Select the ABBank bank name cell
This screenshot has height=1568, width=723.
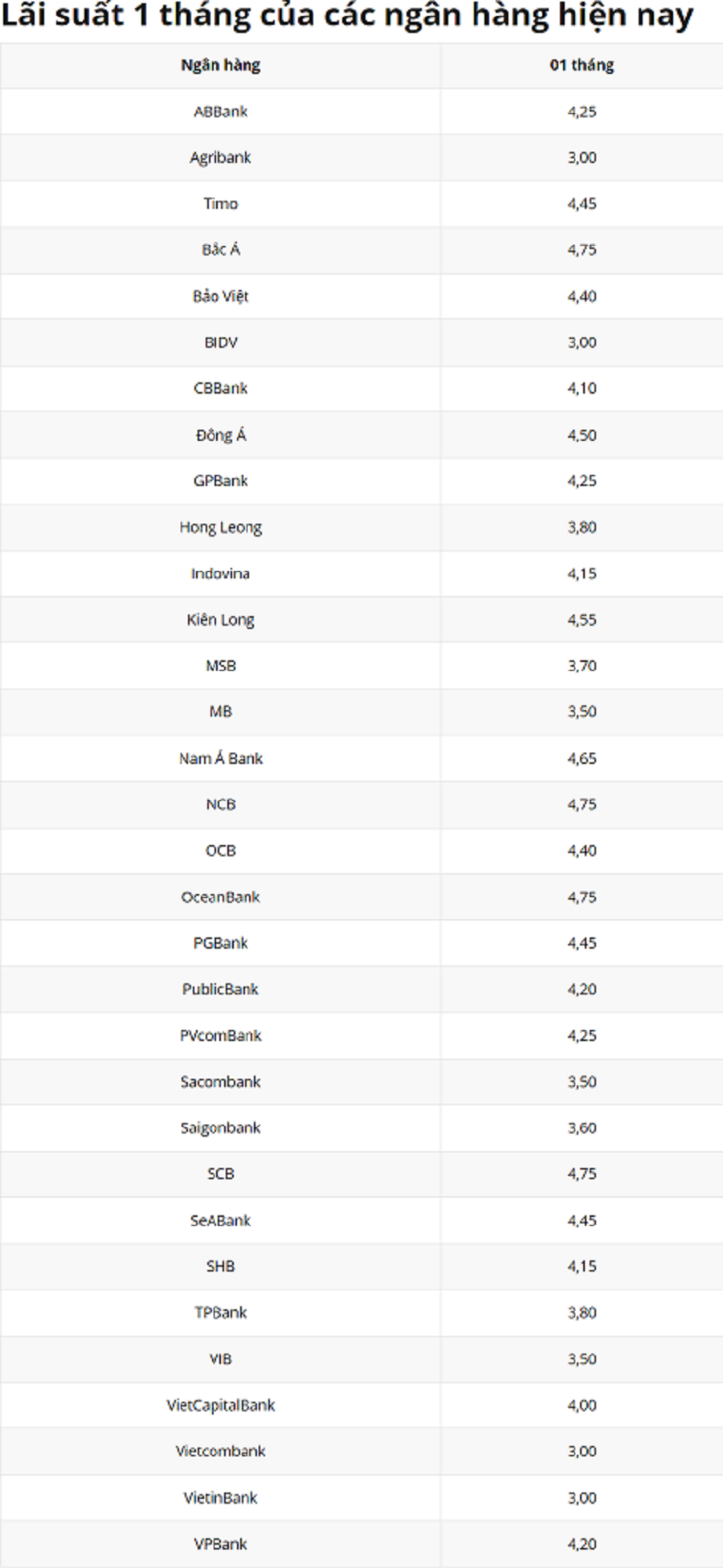click(220, 112)
